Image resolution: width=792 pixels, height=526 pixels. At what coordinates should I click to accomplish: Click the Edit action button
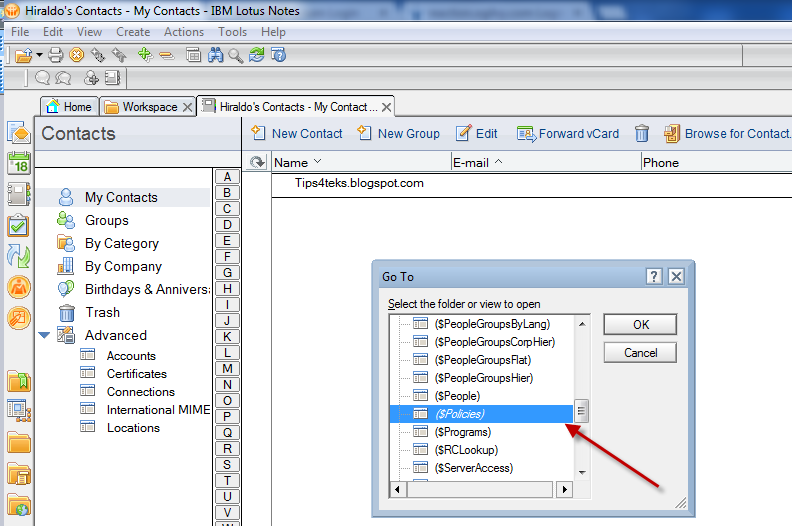pyautogui.click(x=477, y=133)
